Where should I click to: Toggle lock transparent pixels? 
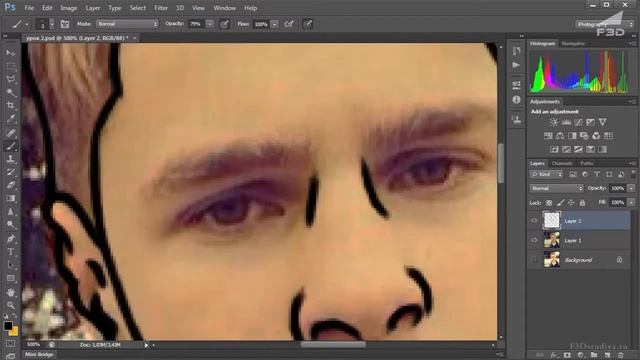pos(549,202)
